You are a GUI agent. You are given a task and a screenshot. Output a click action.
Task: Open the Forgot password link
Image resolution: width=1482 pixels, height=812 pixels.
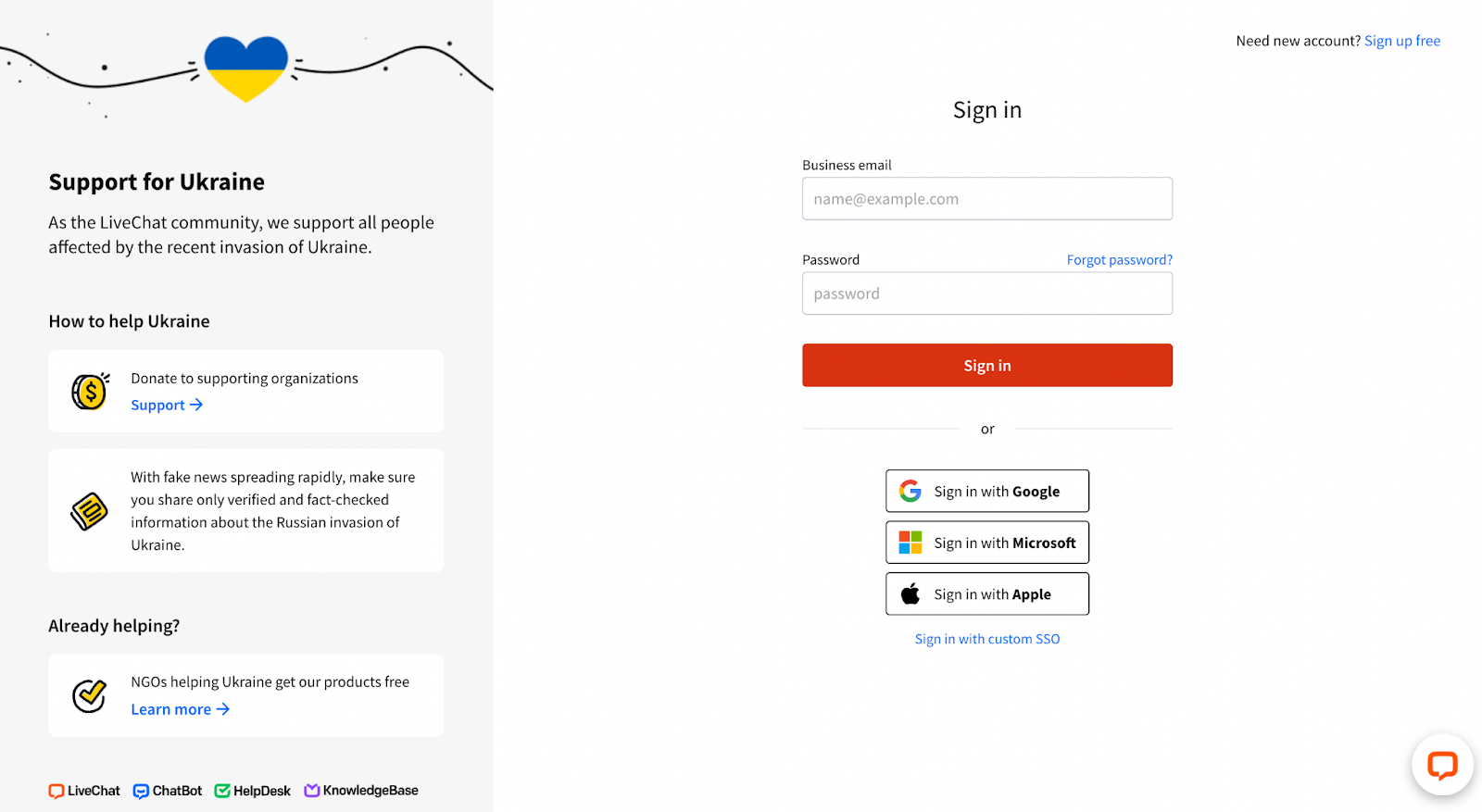point(1120,259)
